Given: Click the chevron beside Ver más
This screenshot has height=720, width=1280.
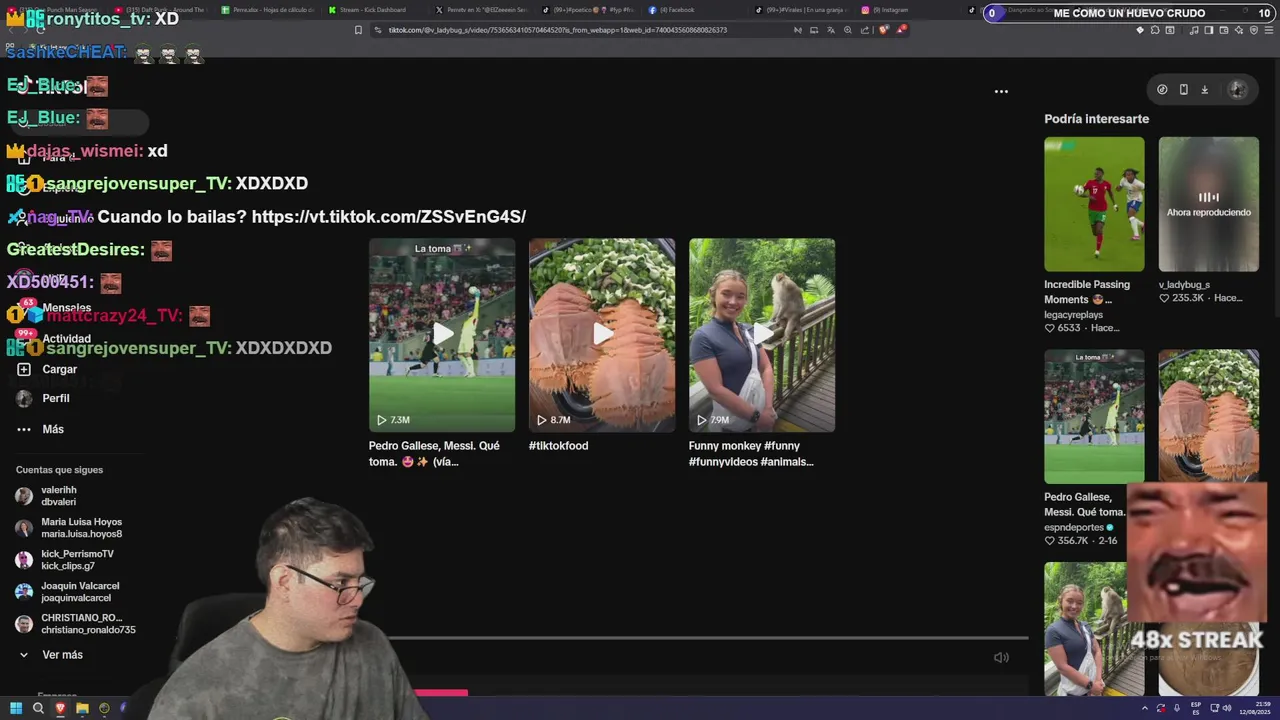Looking at the screenshot, I should pyautogui.click(x=24, y=655).
